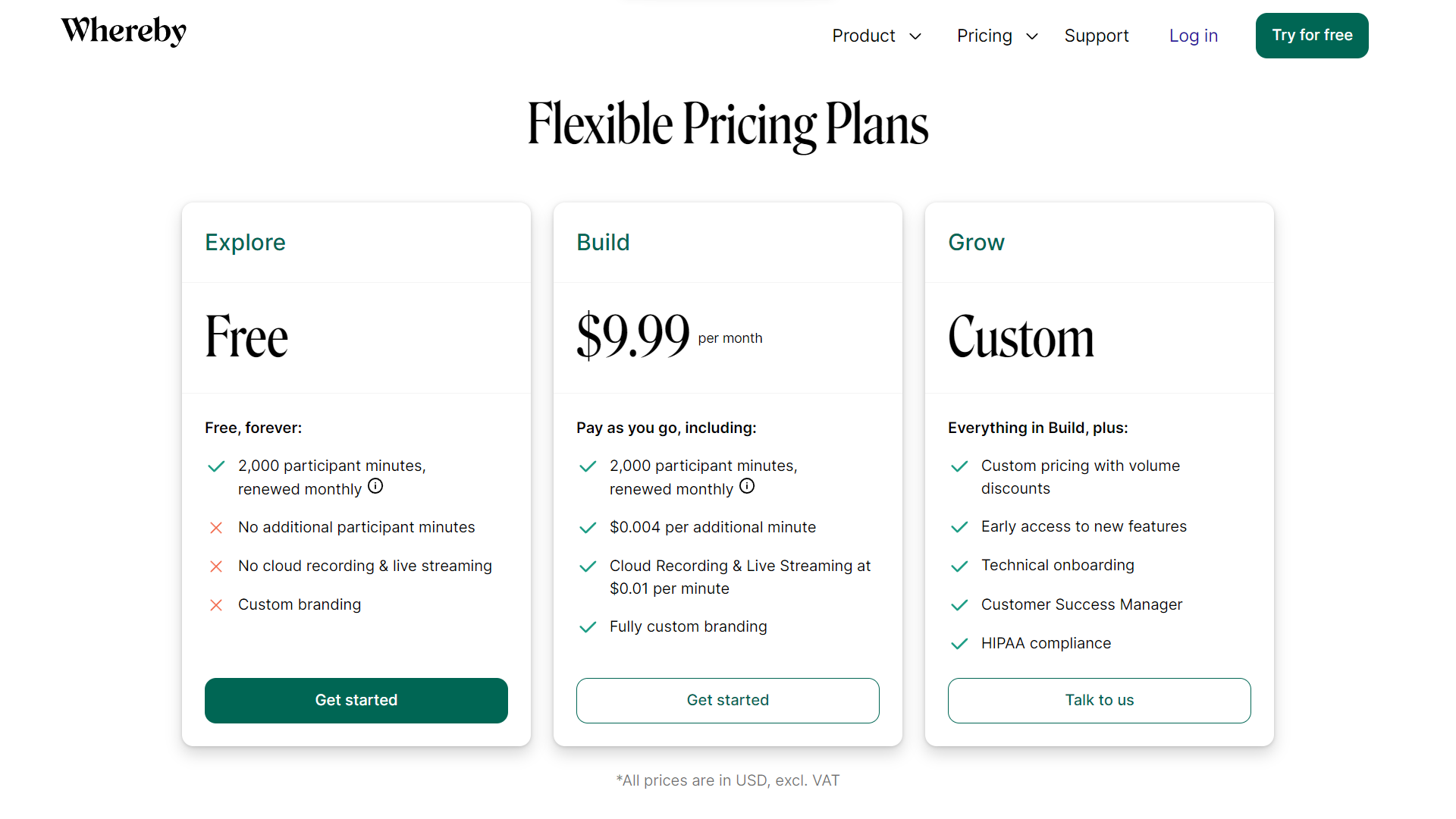The width and height of the screenshot is (1456, 819).
Task: Click checkmark beside Technical onboarding
Action: [959, 566]
